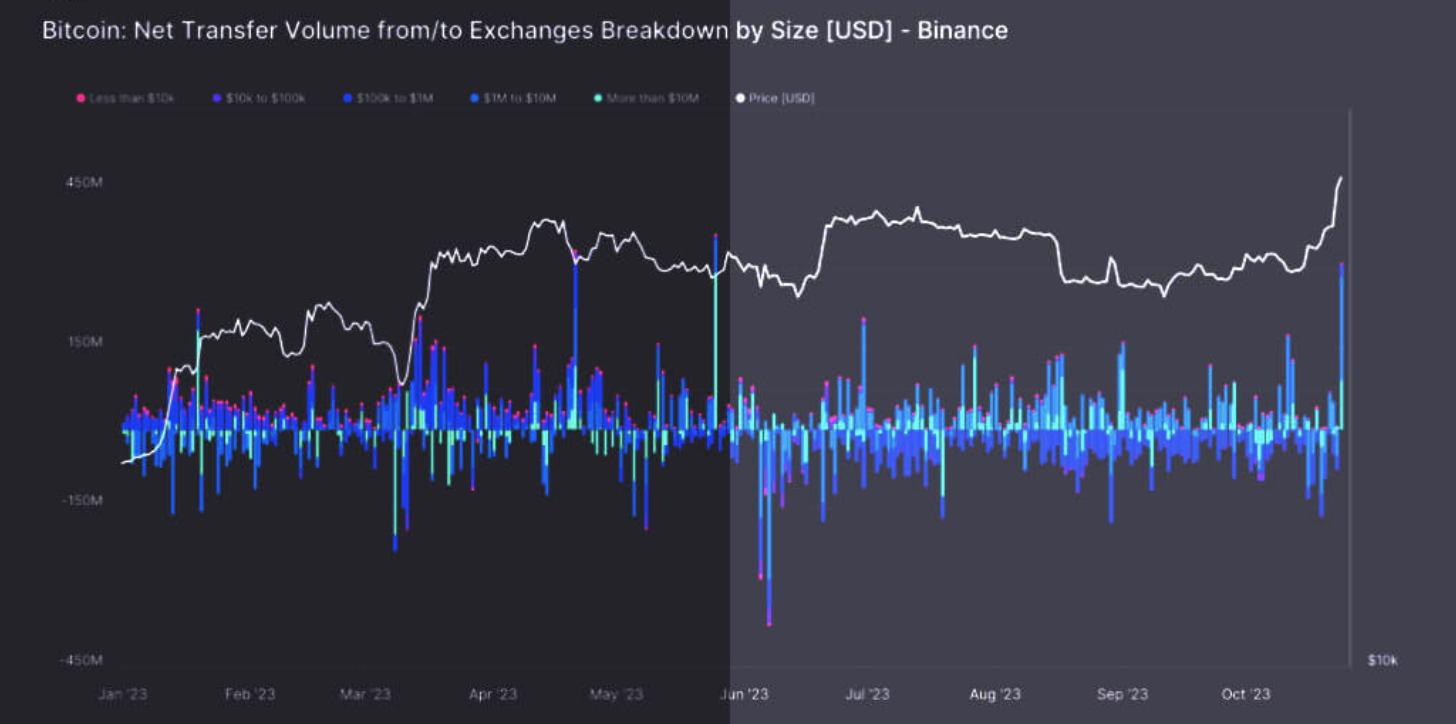Click the pink 'Less than $10k' legend dot

[80, 98]
